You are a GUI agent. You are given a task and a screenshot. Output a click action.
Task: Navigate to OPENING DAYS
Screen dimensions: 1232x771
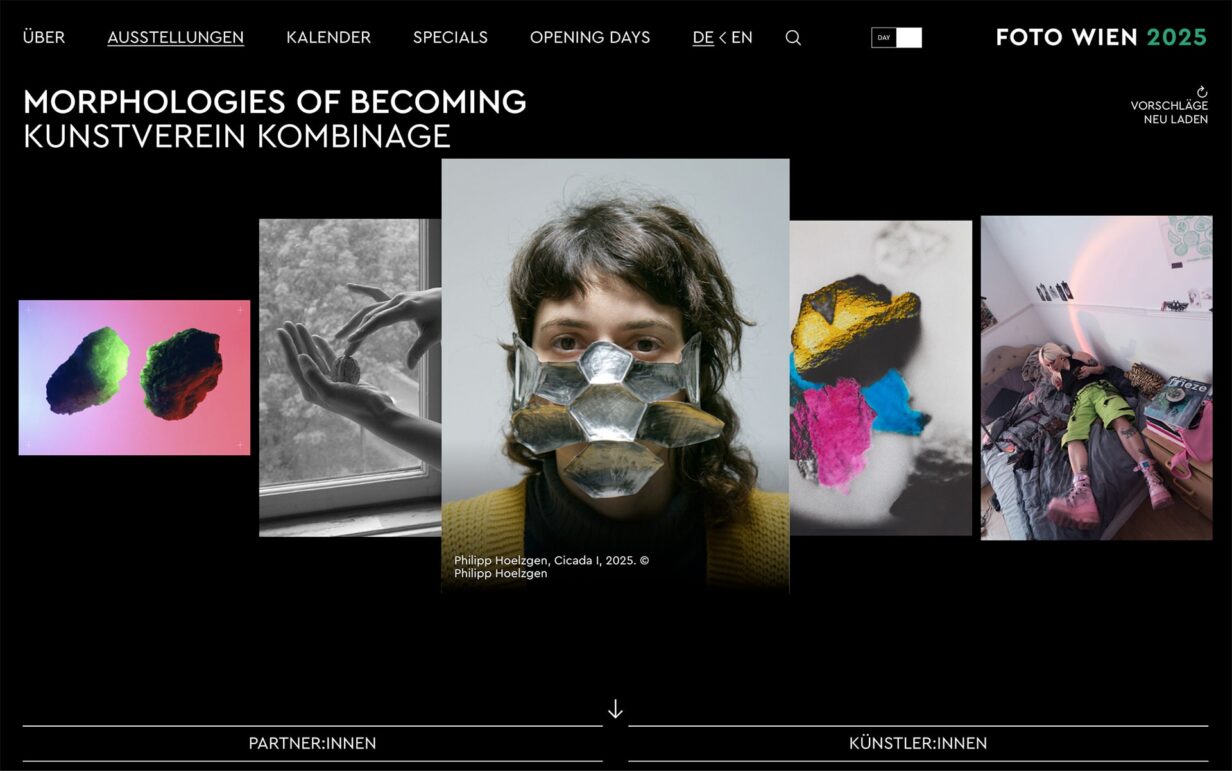(x=590, y=38)
